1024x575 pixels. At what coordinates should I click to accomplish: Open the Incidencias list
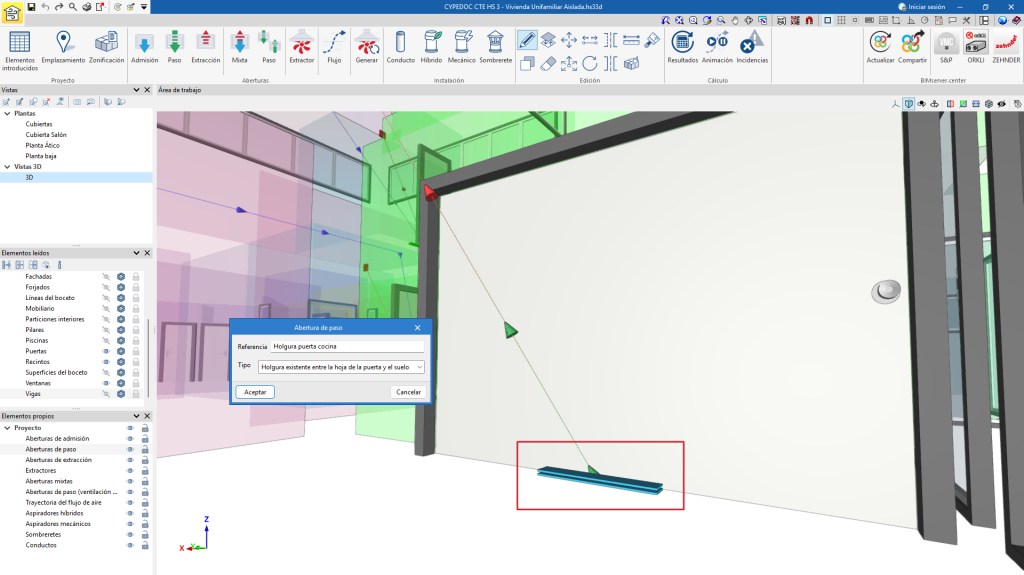tap(752, 47)
